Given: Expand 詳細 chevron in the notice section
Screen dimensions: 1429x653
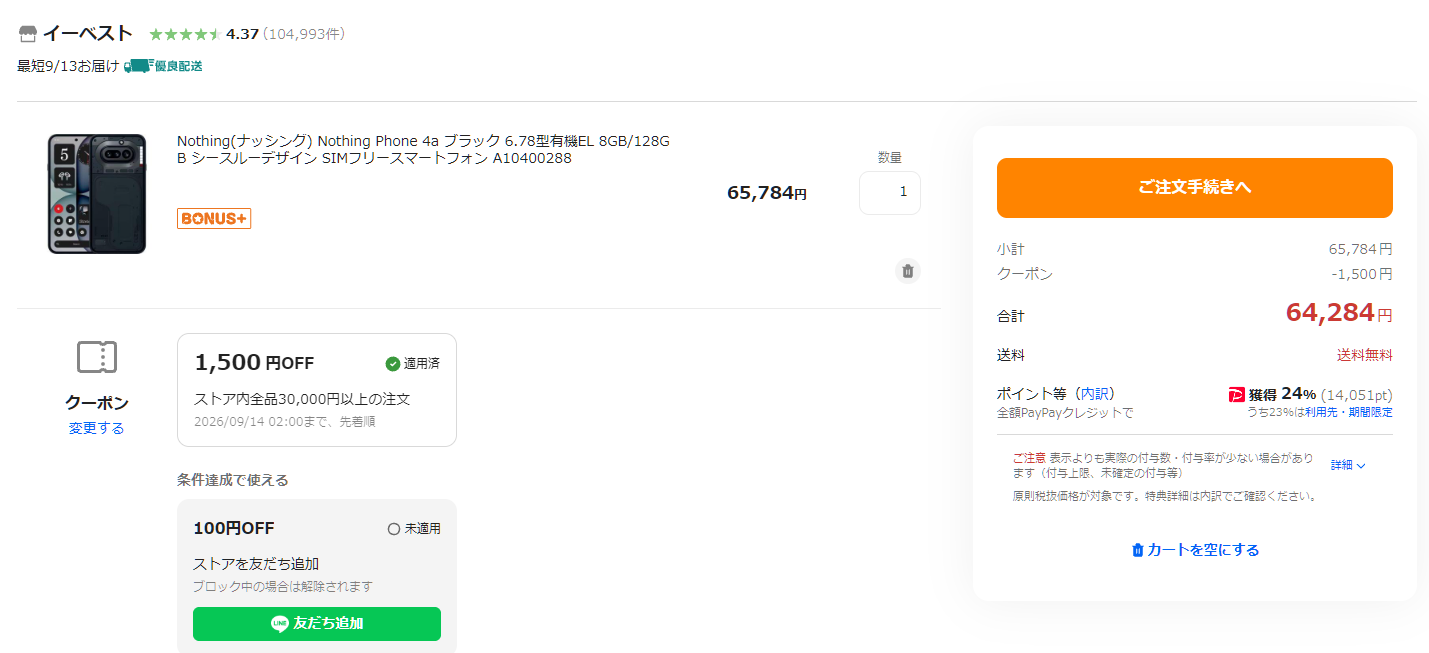Looking at the screenshot, I should (x=1348, y=465).
